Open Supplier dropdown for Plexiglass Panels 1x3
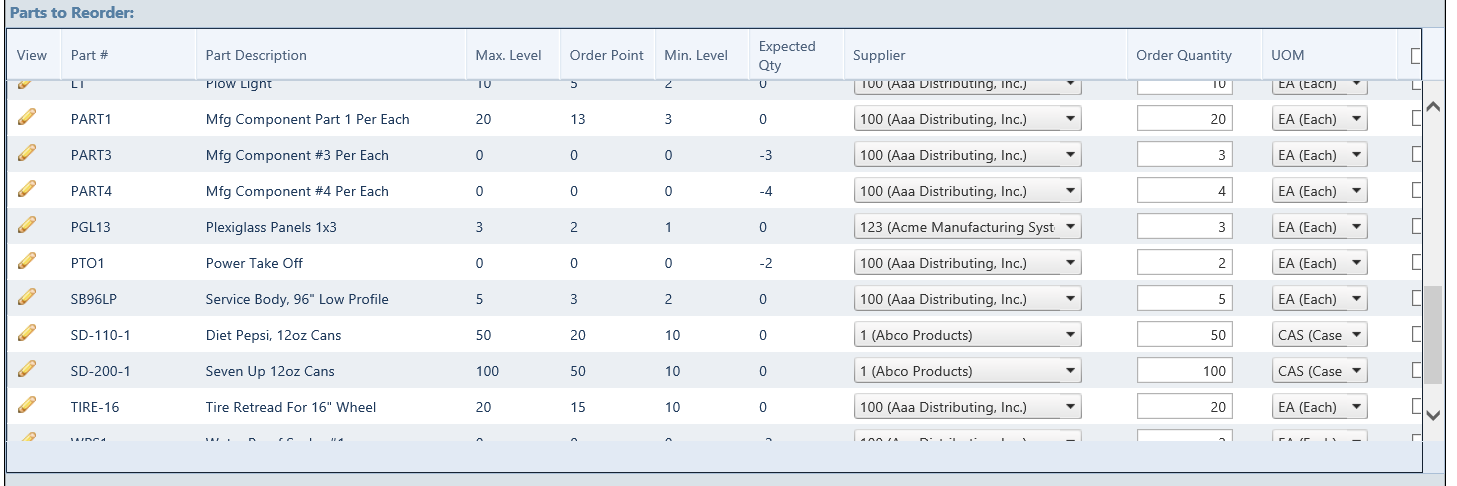This screenshot has width=1457, height=486. [967, 227]
